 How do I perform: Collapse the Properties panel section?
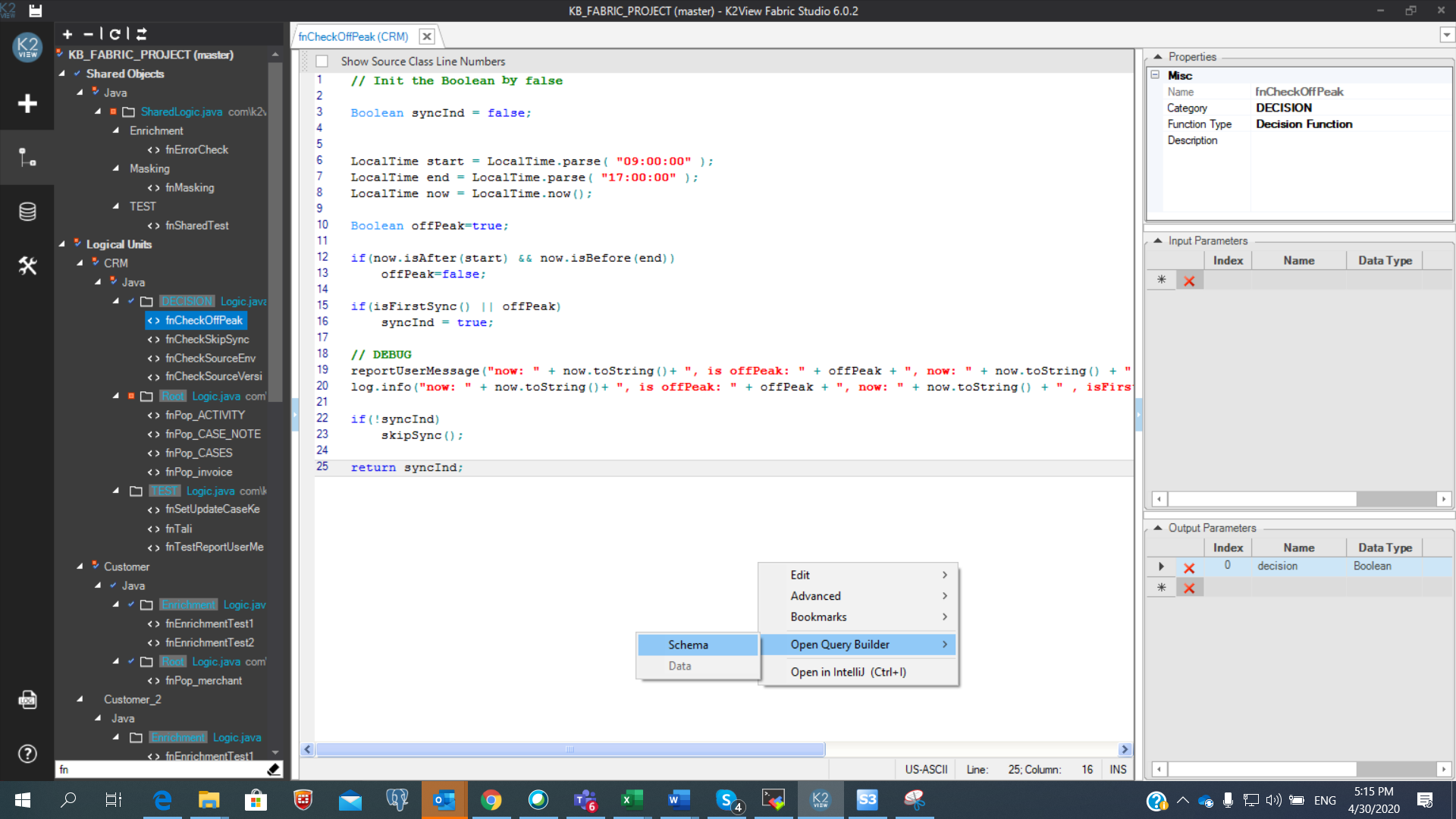pyautogui.click(x=1158, y=57)
